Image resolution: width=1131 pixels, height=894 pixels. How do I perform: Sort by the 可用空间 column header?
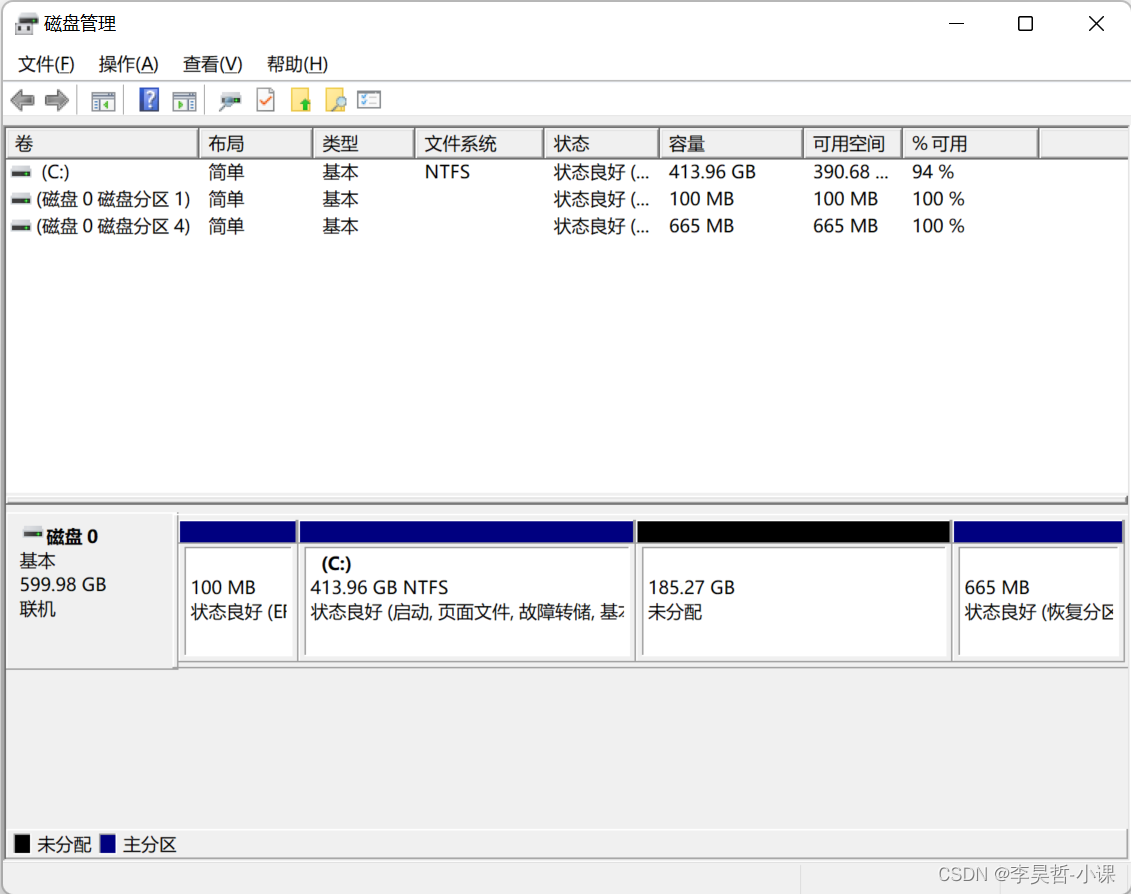[853, 144]
